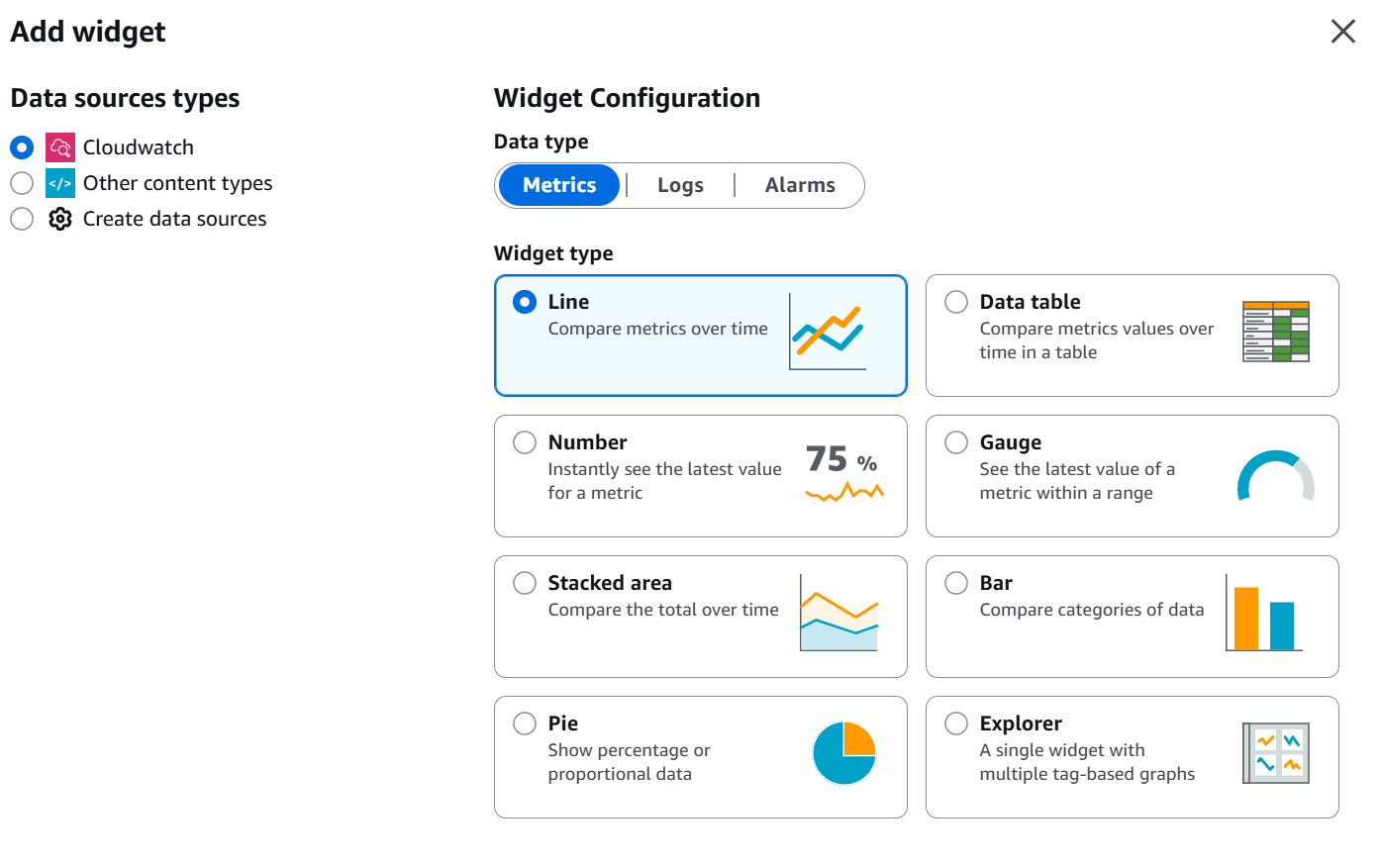Click the Gauge chart preview icon
1381x868 pixels.
(x=1275, y=476)
